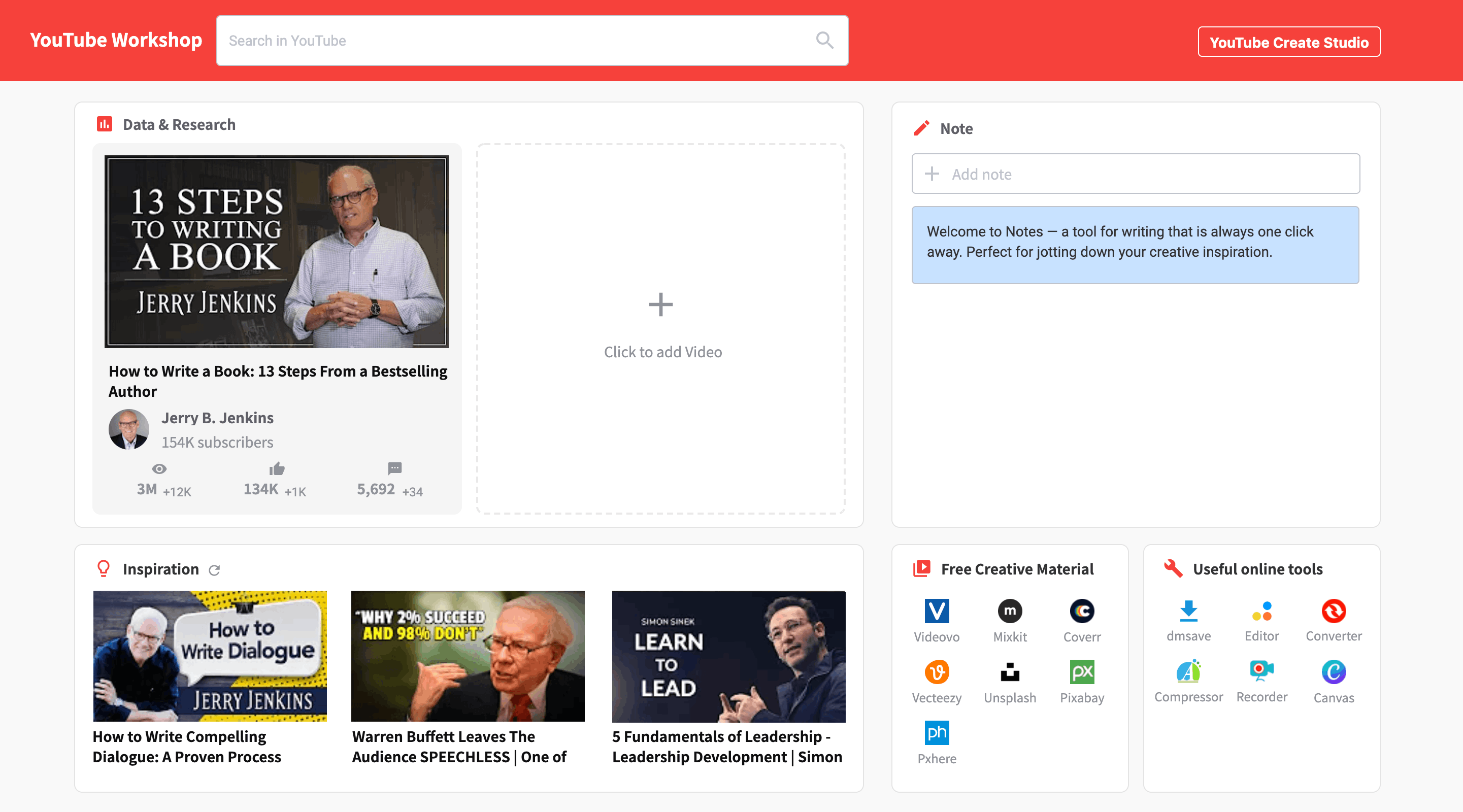Click the Data & Research heading
Image resolution: width=1463 pixels, height=812 pixels.
coord(180,124)
